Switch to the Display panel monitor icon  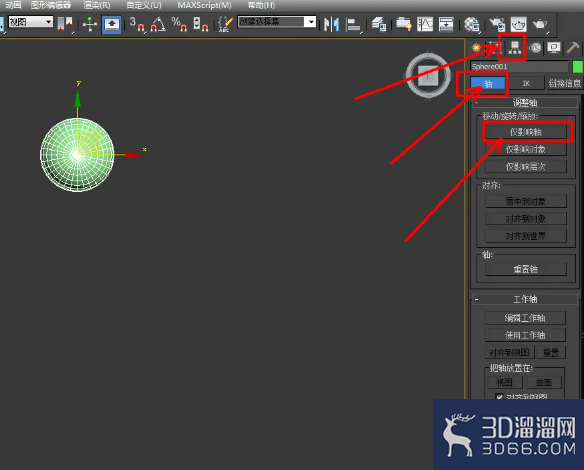click(554, 48)
